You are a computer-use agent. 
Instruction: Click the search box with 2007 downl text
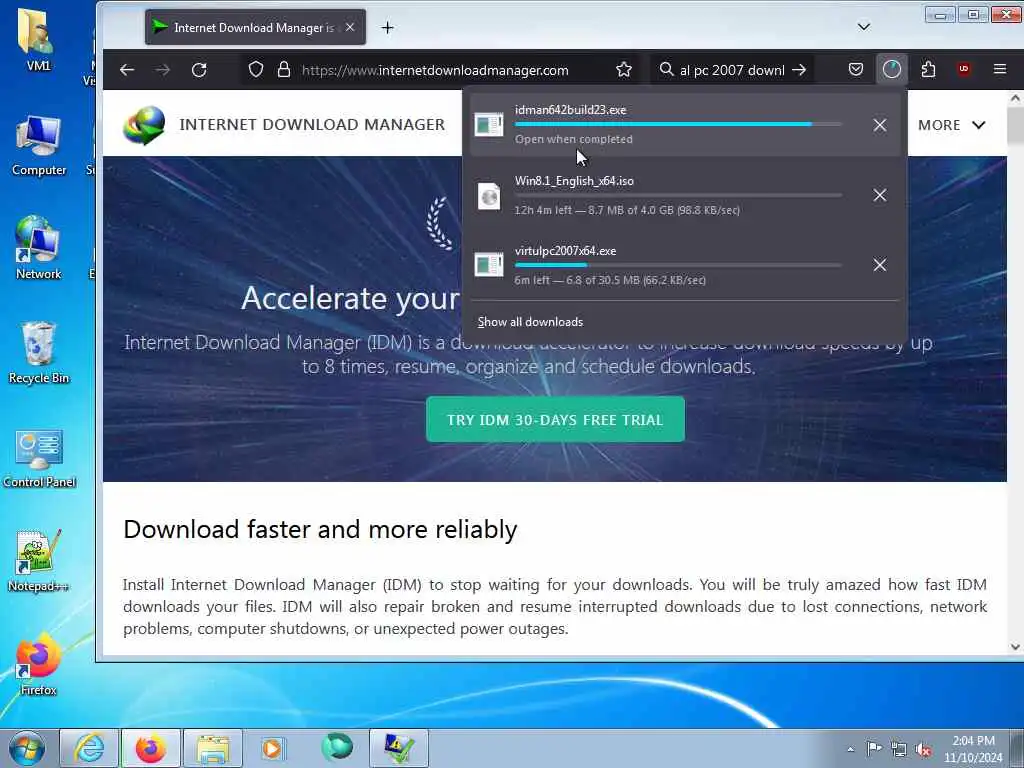click(x=731, y=70)
